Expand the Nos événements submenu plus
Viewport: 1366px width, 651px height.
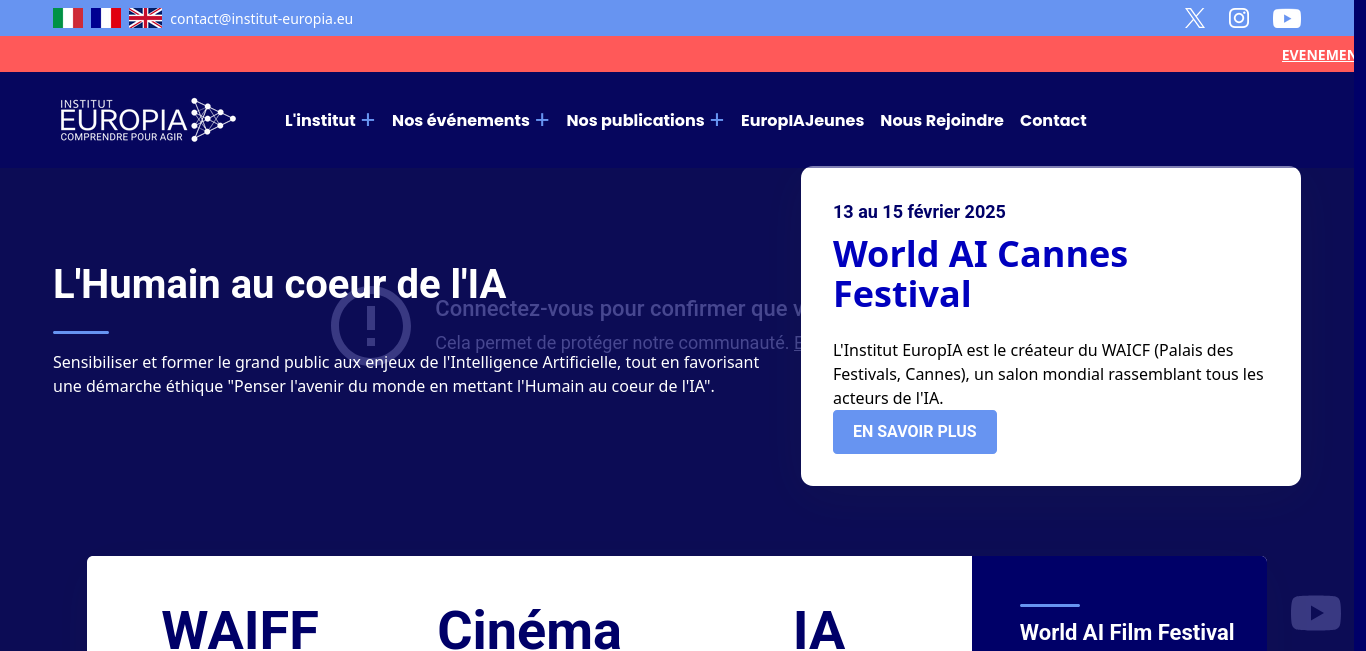(542, 120)
